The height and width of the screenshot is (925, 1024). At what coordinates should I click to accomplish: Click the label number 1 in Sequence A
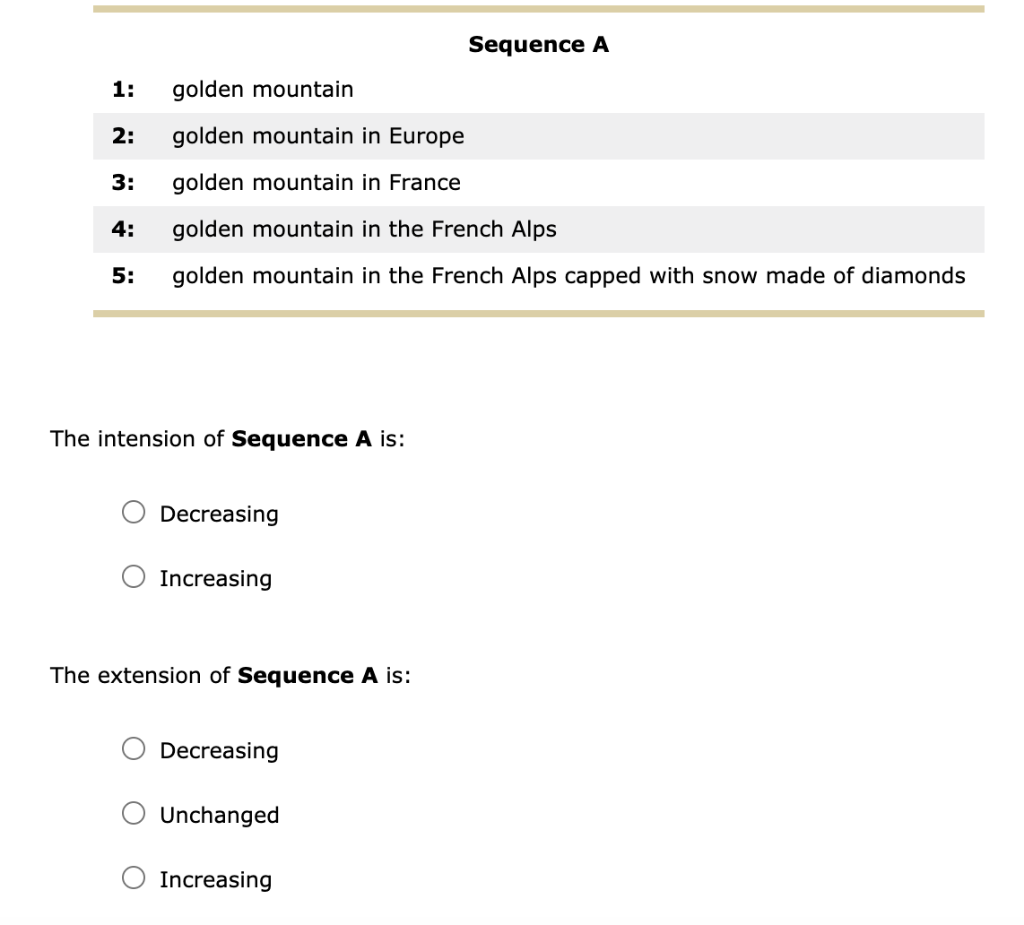(x=122, y=89)
